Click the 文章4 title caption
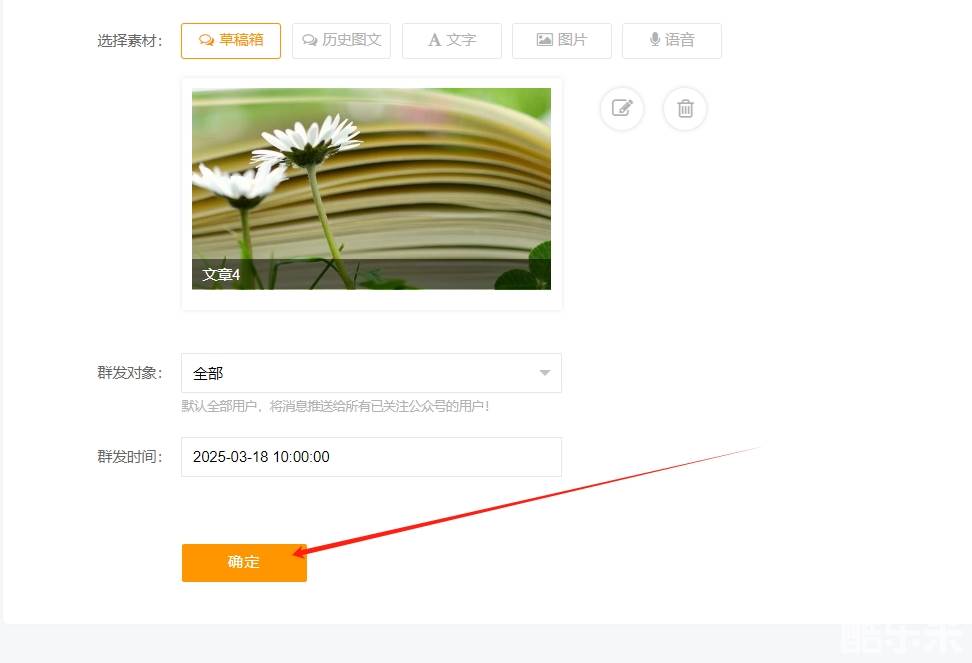Screen dimensions: 972x663 coord(221,274)
